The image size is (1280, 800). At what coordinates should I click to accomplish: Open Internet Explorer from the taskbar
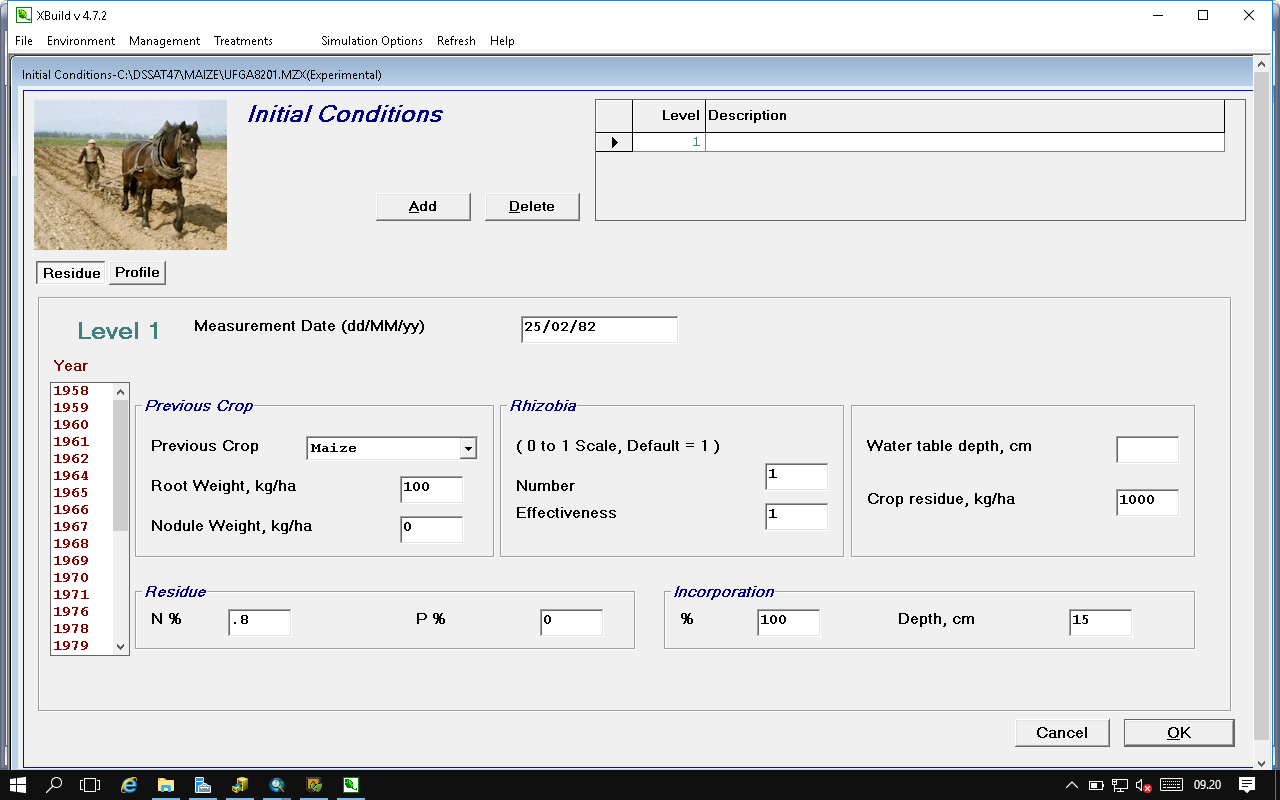[129, 785]
